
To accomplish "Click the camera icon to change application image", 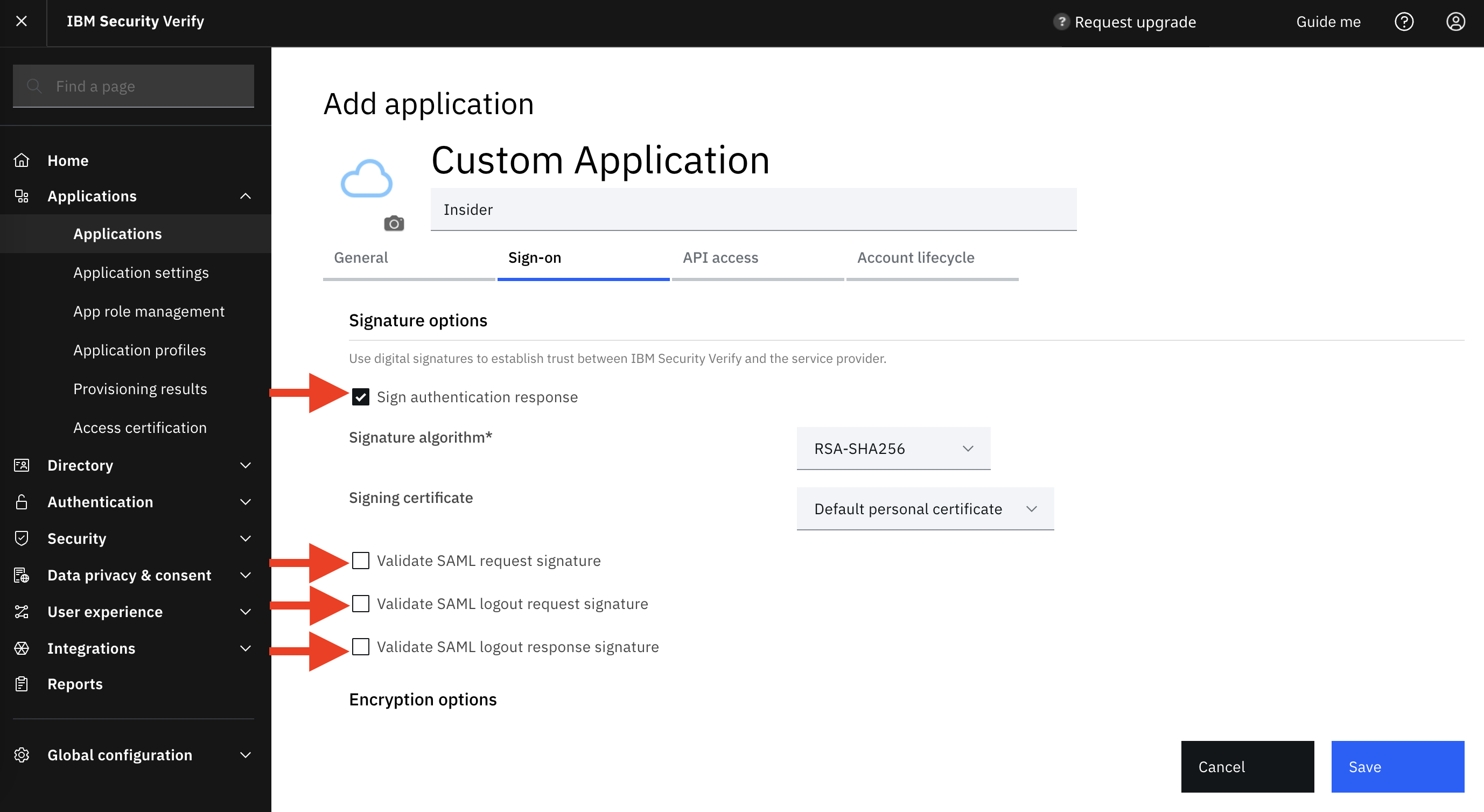I will coord(394,223).
